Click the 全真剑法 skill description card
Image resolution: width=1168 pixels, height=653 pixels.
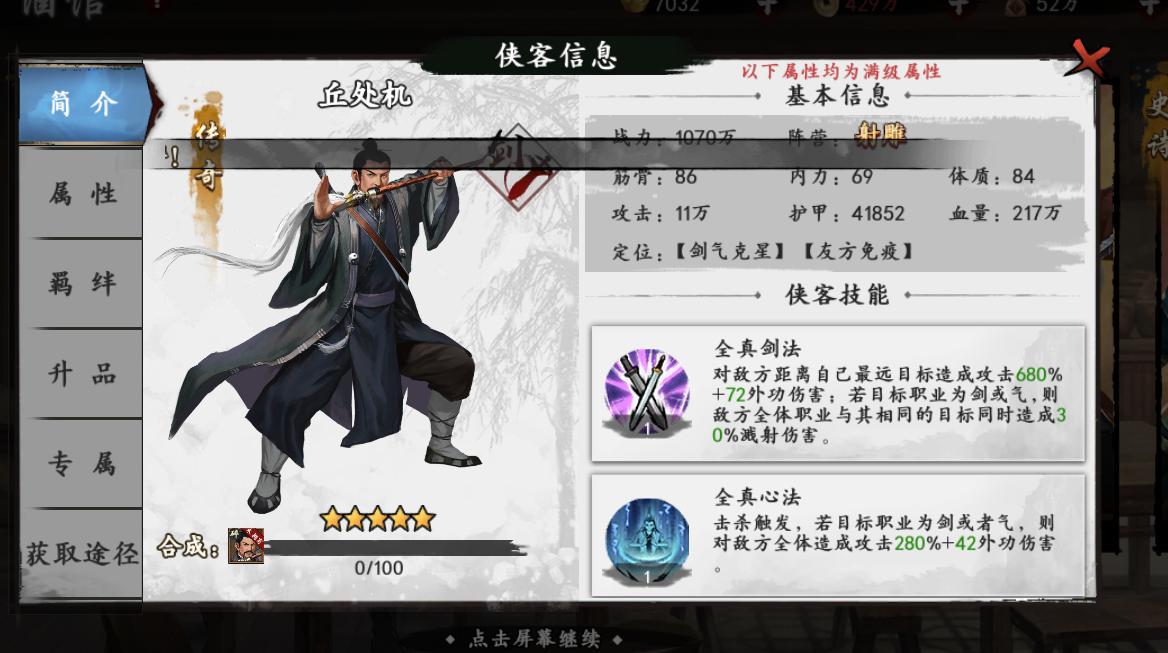pos(838,393)
